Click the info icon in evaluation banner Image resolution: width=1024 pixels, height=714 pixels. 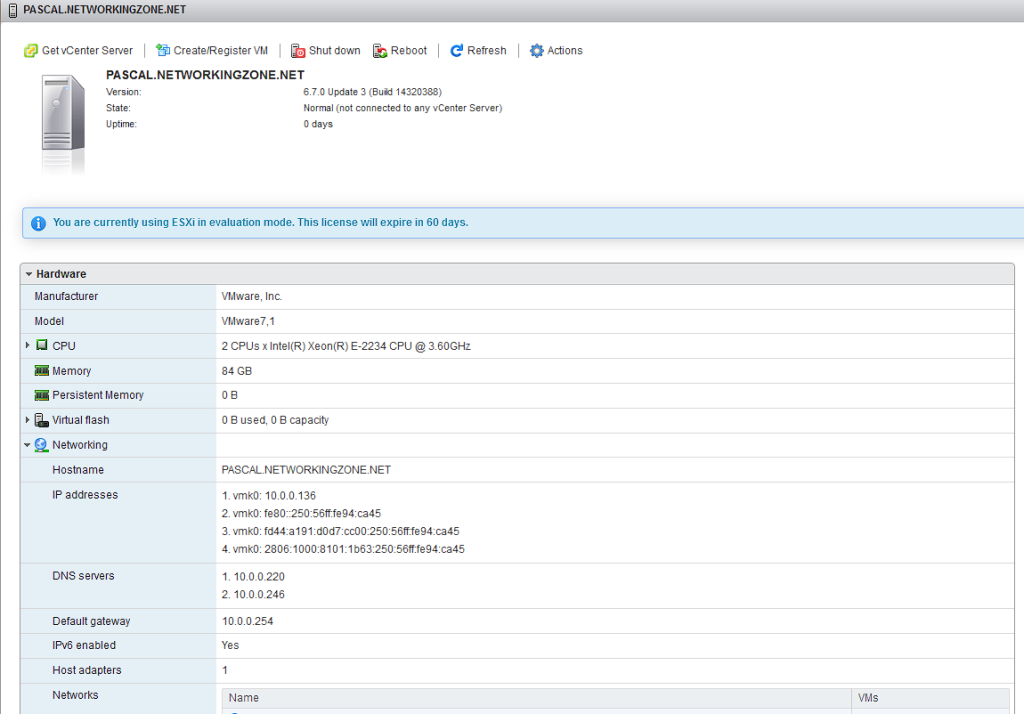click(38, 223)
